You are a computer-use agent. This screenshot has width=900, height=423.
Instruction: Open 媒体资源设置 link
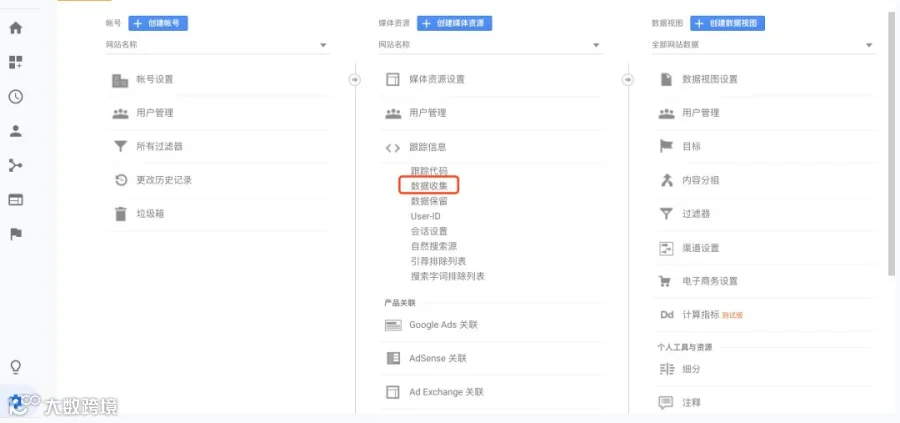pyautogui.click(x=437, y=79)
